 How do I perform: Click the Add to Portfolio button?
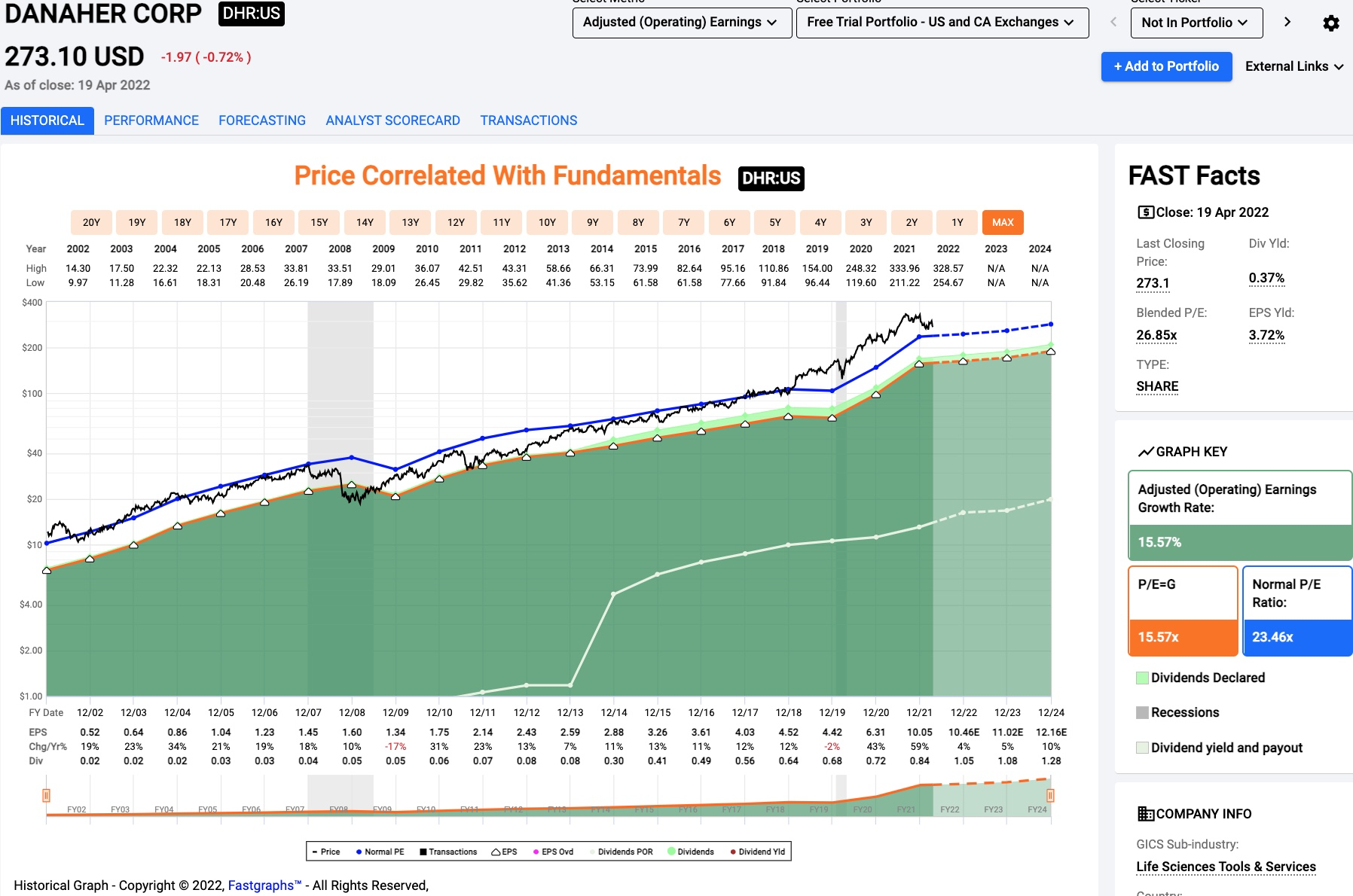pyautogui.click(x=1166, y=66)
